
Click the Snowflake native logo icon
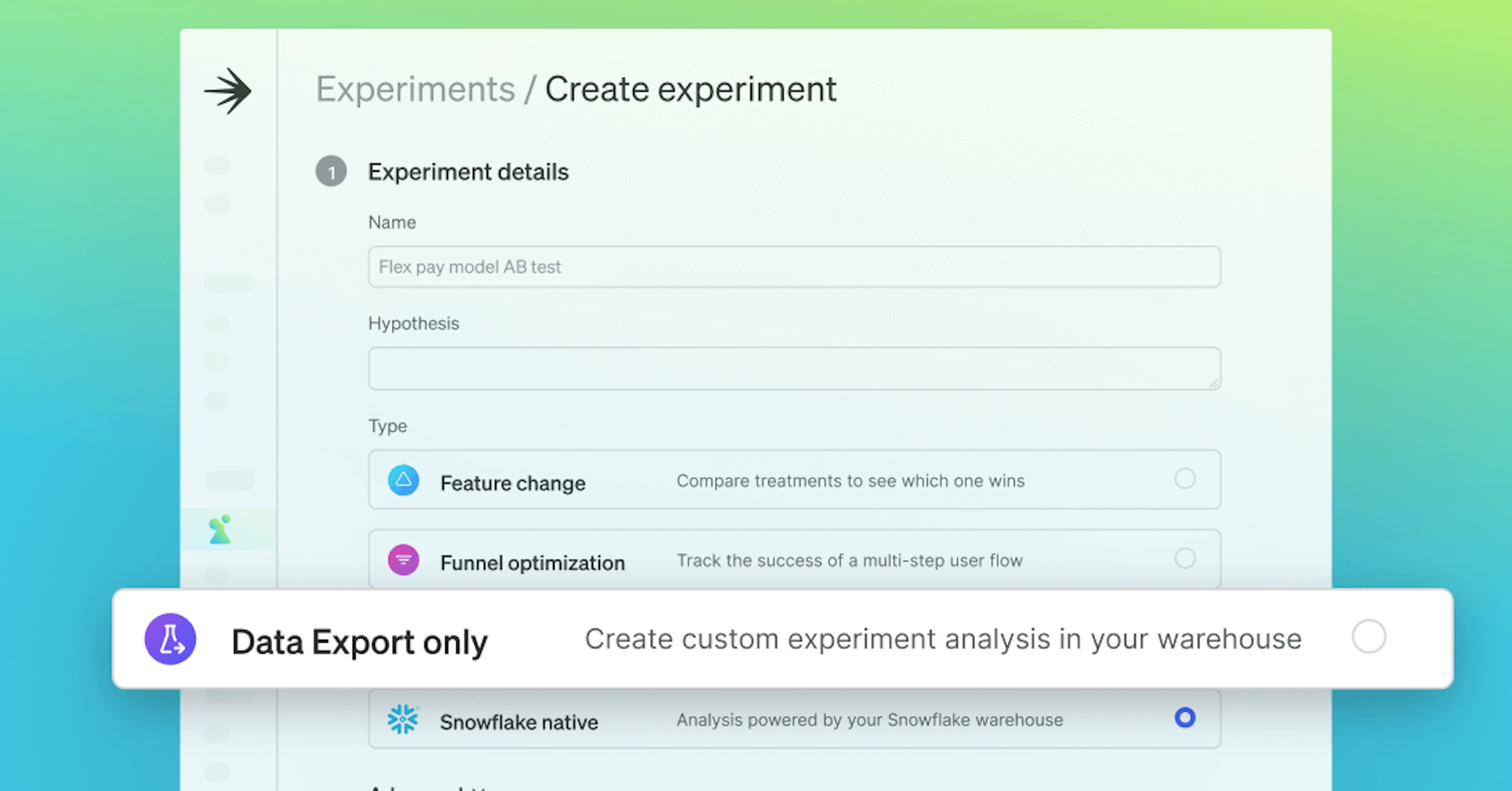tap(403, 719)
